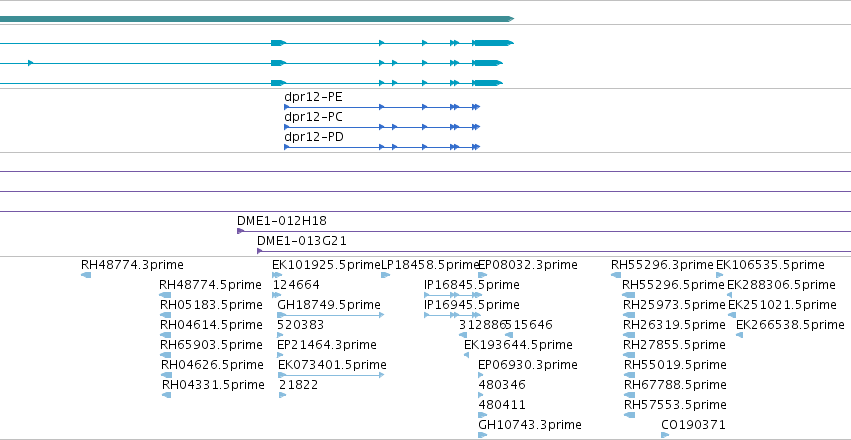Select the RH48774.5prime EST arrow

coord(166,295)
